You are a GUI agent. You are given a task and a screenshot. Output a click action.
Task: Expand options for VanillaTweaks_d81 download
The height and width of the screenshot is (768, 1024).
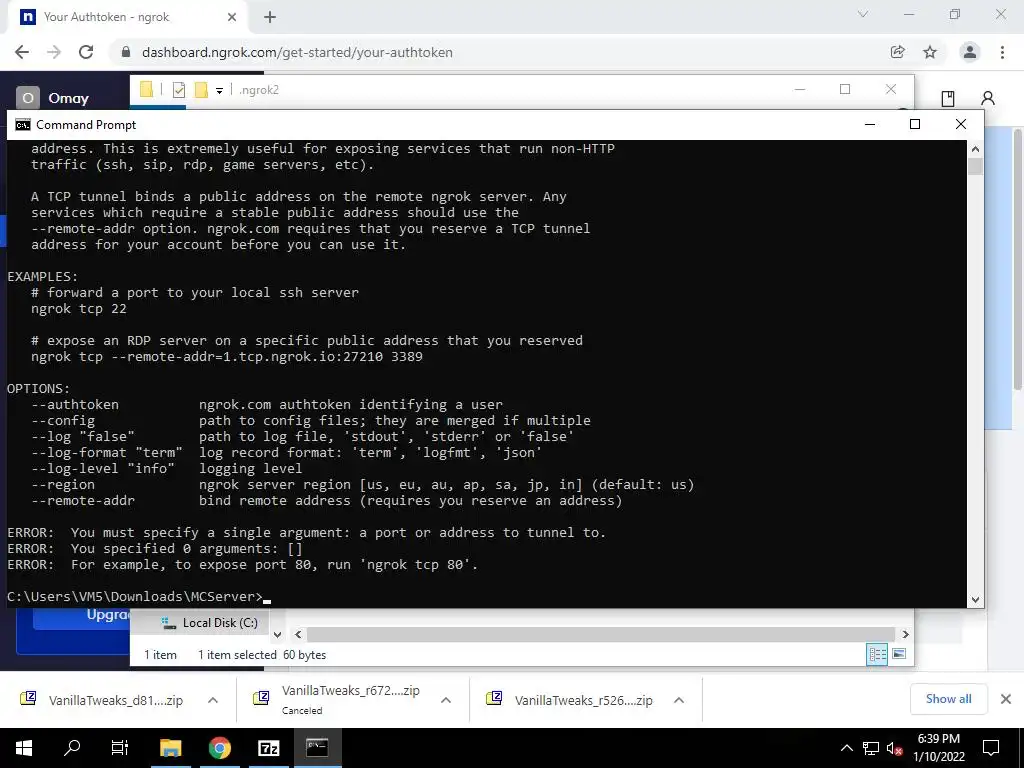pyautogui.click(x=213, y=700)
